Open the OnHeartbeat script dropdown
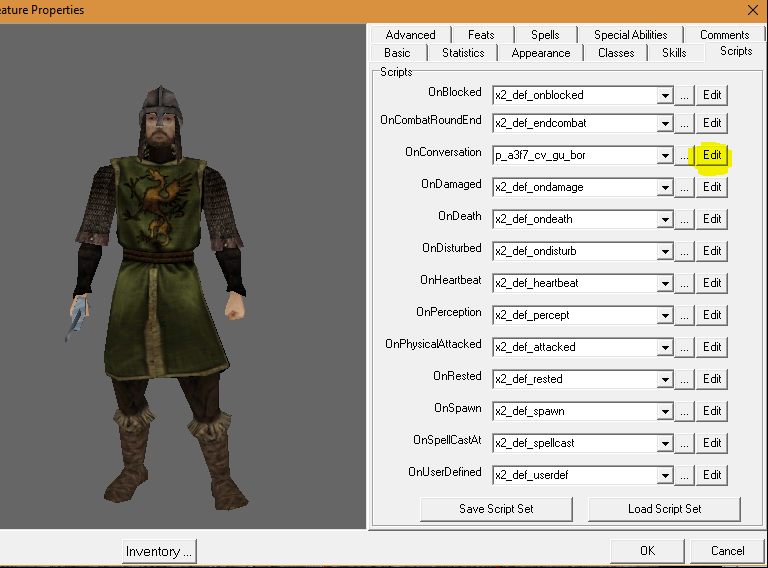The height and width of the screenshot is (568, 768). tap(665, 283)
